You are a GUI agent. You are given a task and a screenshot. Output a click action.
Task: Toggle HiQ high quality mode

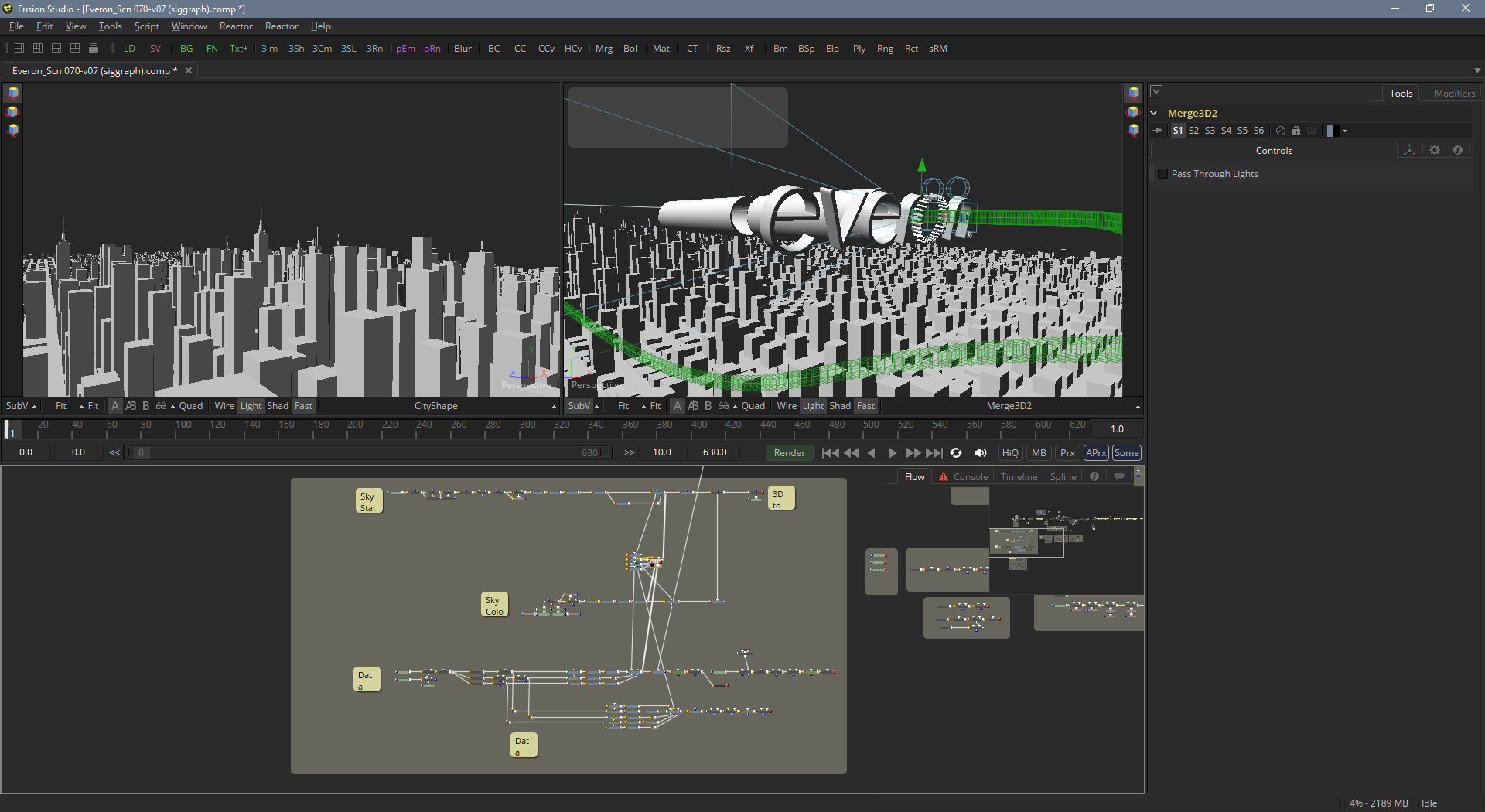(x=1010, y=453)
